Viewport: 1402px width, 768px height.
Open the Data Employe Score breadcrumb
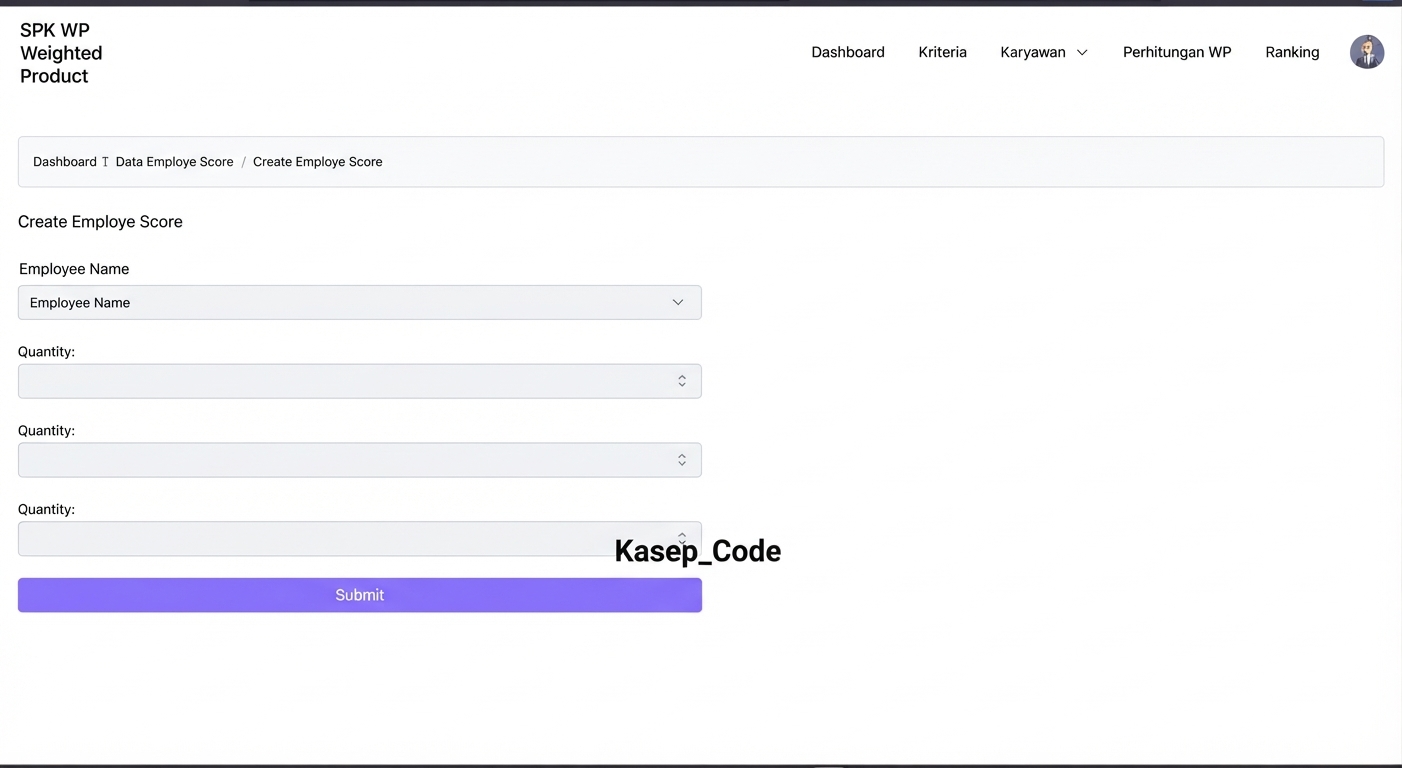174,162
